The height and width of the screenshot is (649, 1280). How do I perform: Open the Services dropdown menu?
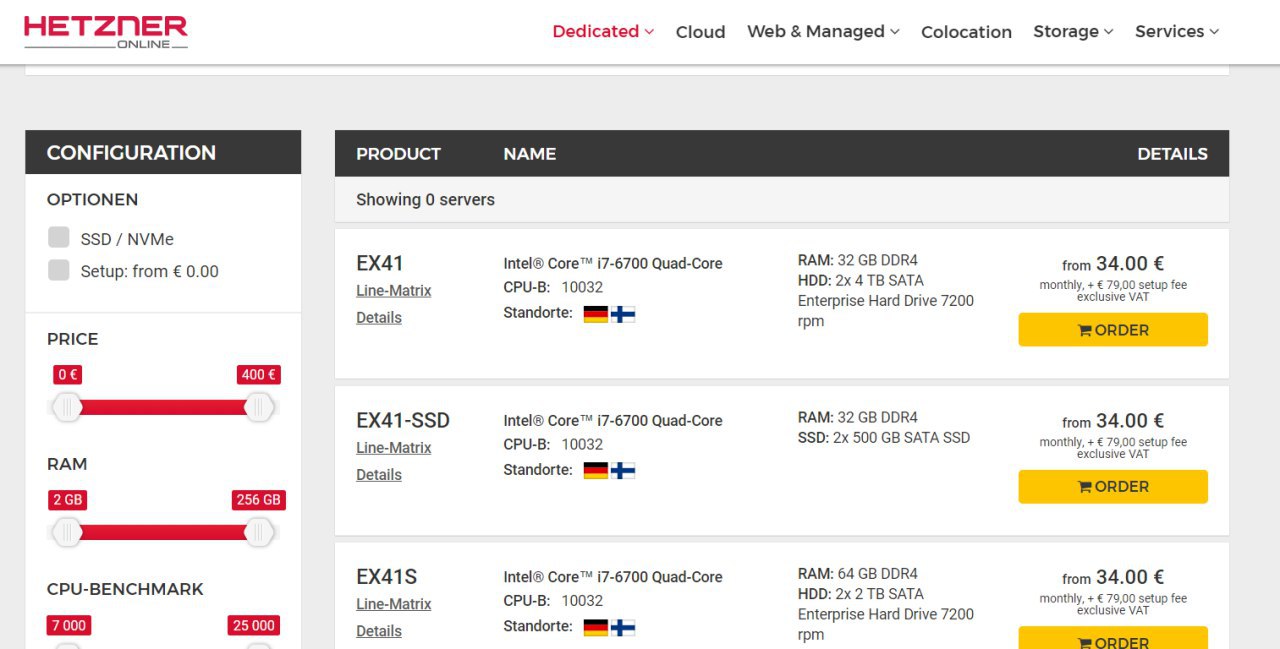point(1177,31)
